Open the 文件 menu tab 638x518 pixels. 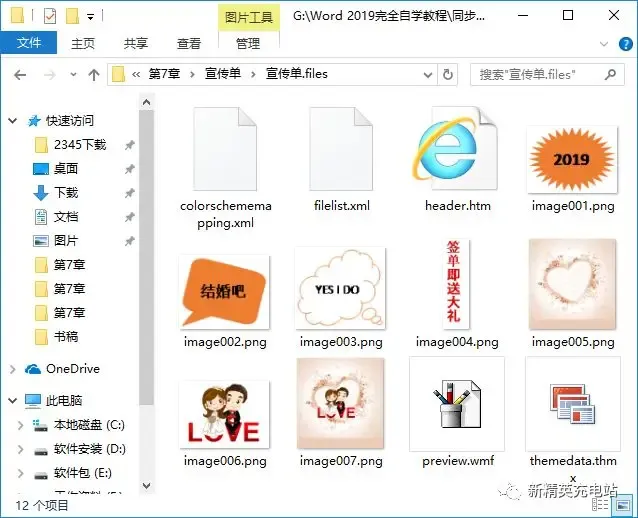(x=29, y=42)
